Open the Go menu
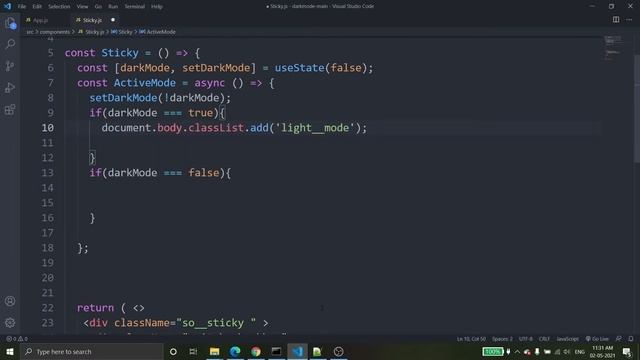Screen dimensions: 640x360 click(98, 7)
